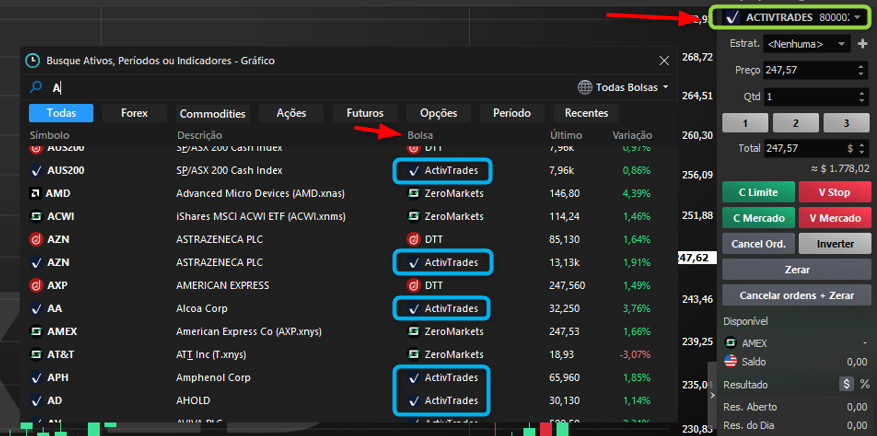The width and height of the screenshot is (877, 436).
Task: Switch to the Commodities tab
Action: pos(212,113)
